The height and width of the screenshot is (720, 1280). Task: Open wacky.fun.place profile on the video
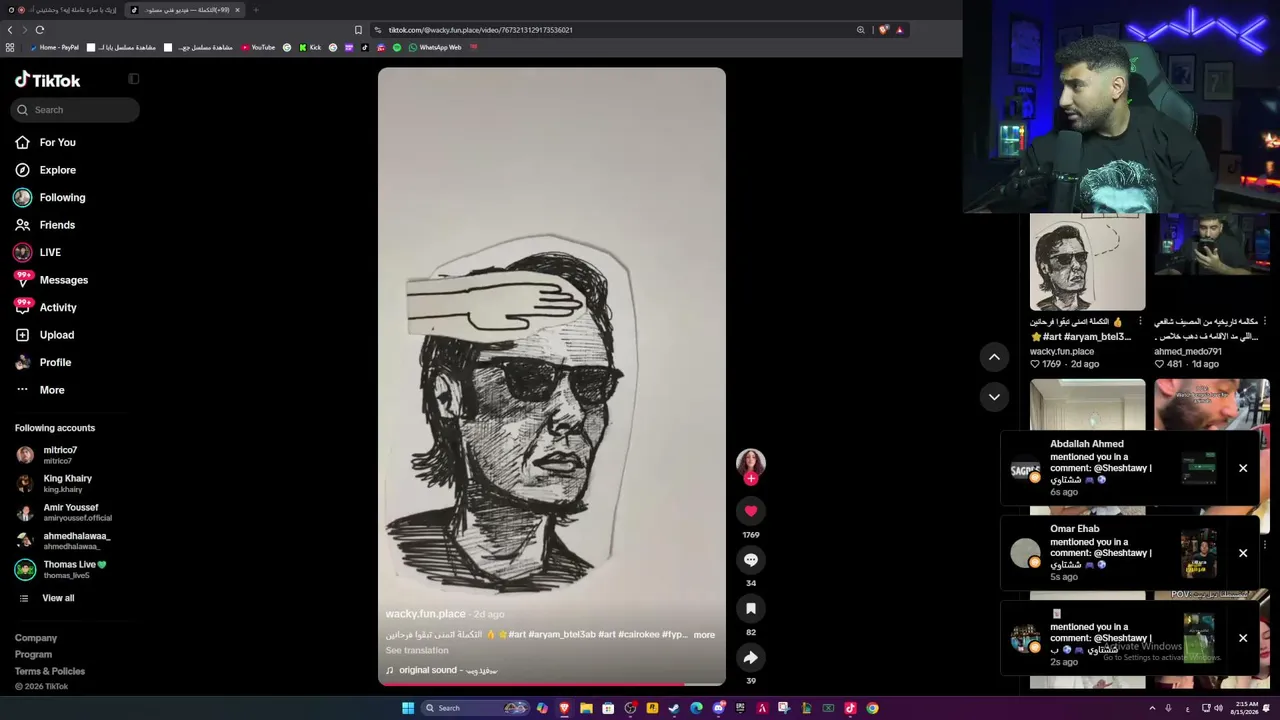click(425, 614)
